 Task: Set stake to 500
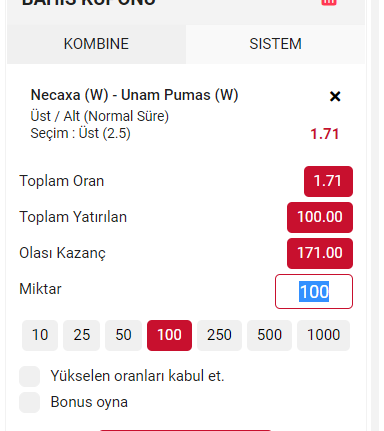[269, 335]
